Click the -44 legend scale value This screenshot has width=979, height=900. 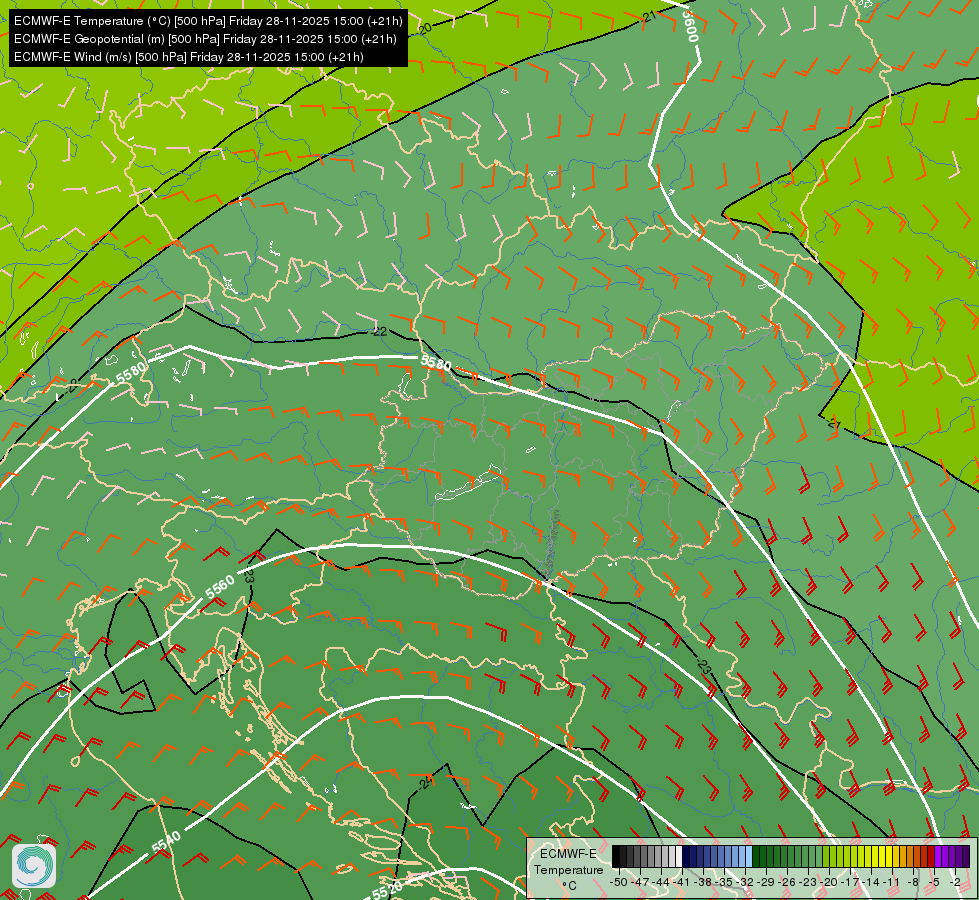(661, 882)
